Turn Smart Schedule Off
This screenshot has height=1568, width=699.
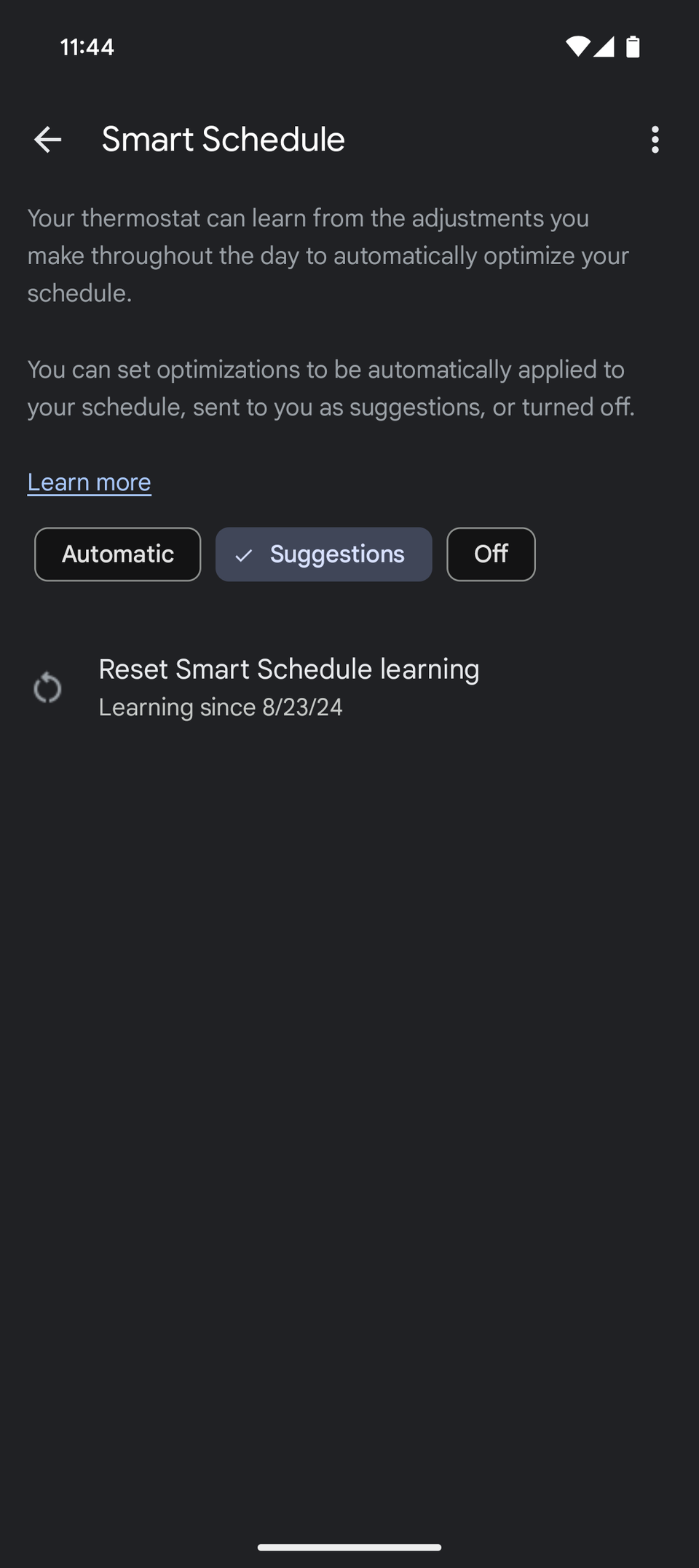click(491, 554)
